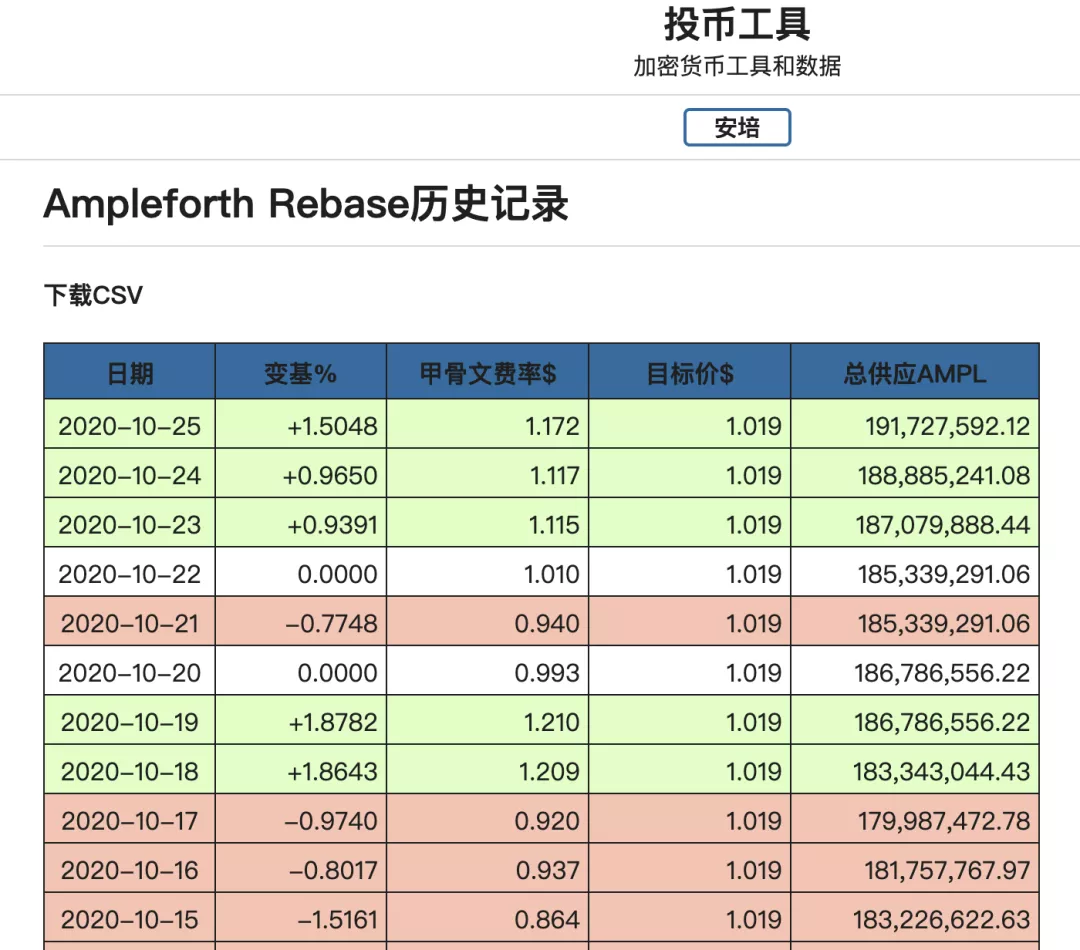Click the 加密货币工具和数据 subtitle

coord(737,66)
